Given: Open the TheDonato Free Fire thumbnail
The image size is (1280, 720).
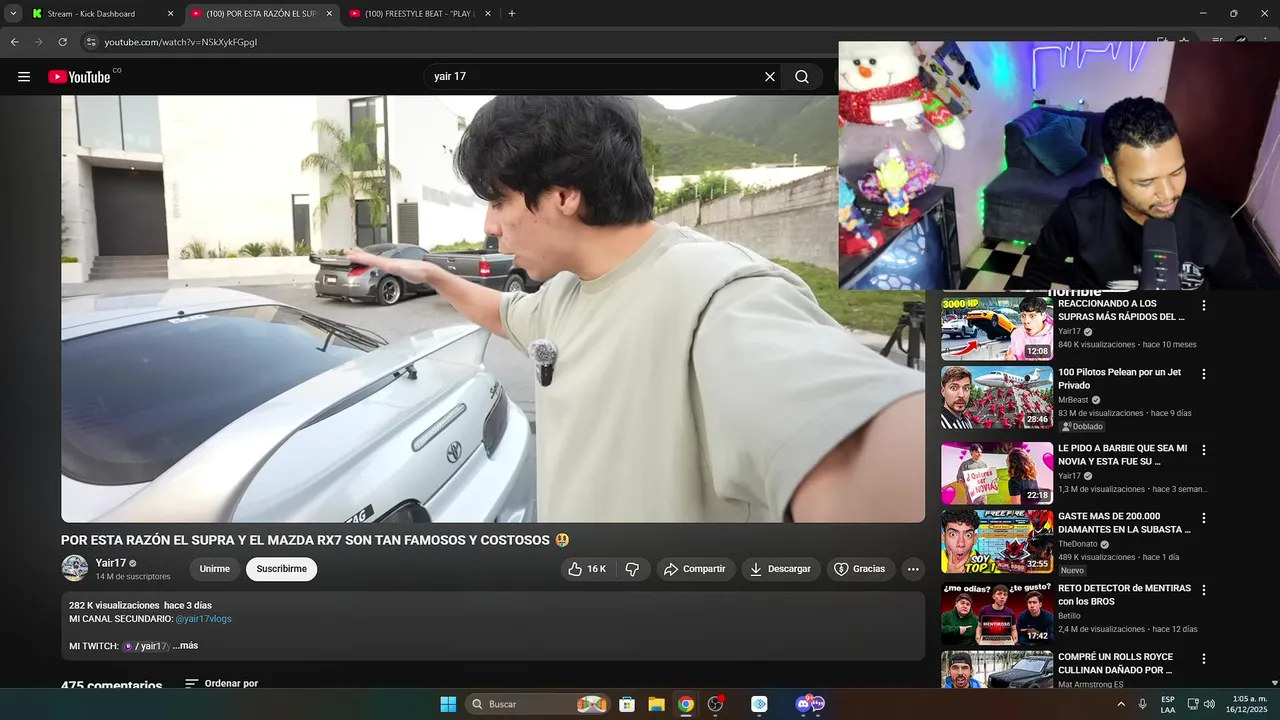Looking at the screenshot, I should point(997,541).
